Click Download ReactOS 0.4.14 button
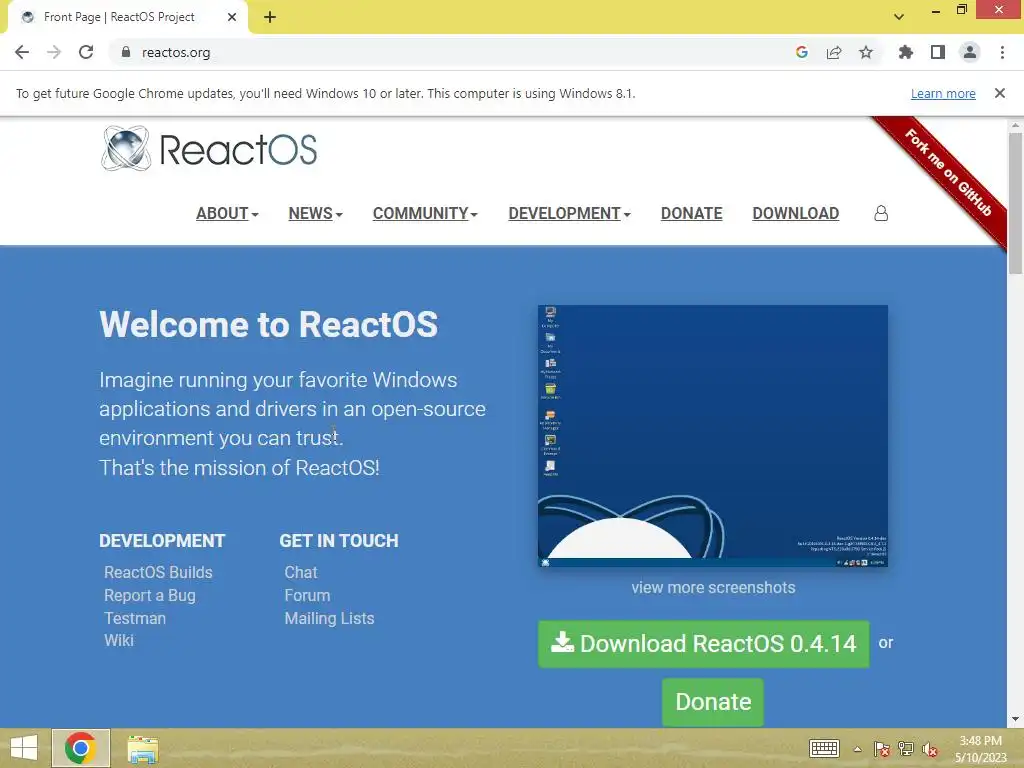Screen dimensions: 1024x768 coord(703,644)
